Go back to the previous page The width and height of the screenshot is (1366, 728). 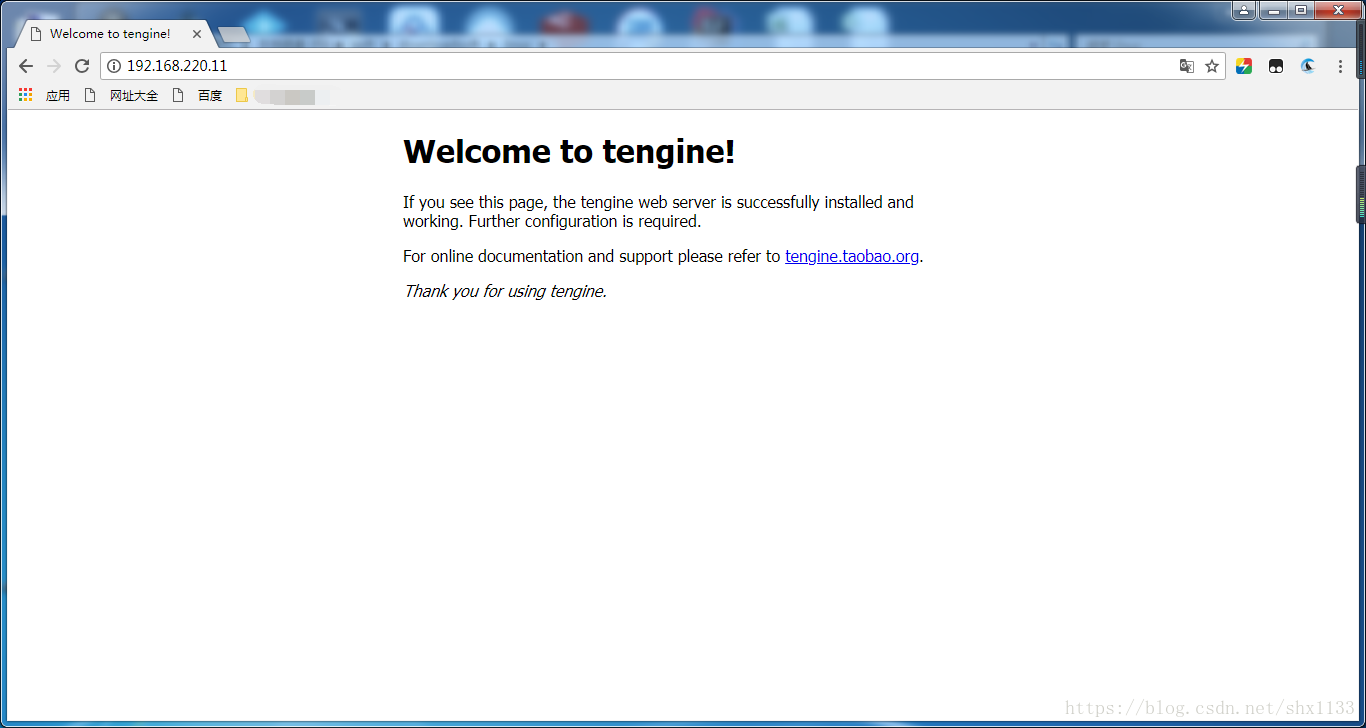tap(26, 66)
